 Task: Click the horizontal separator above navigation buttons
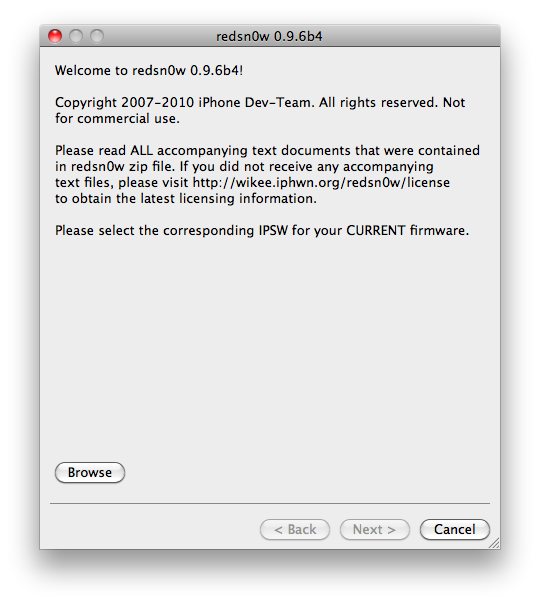click(270, 503)
